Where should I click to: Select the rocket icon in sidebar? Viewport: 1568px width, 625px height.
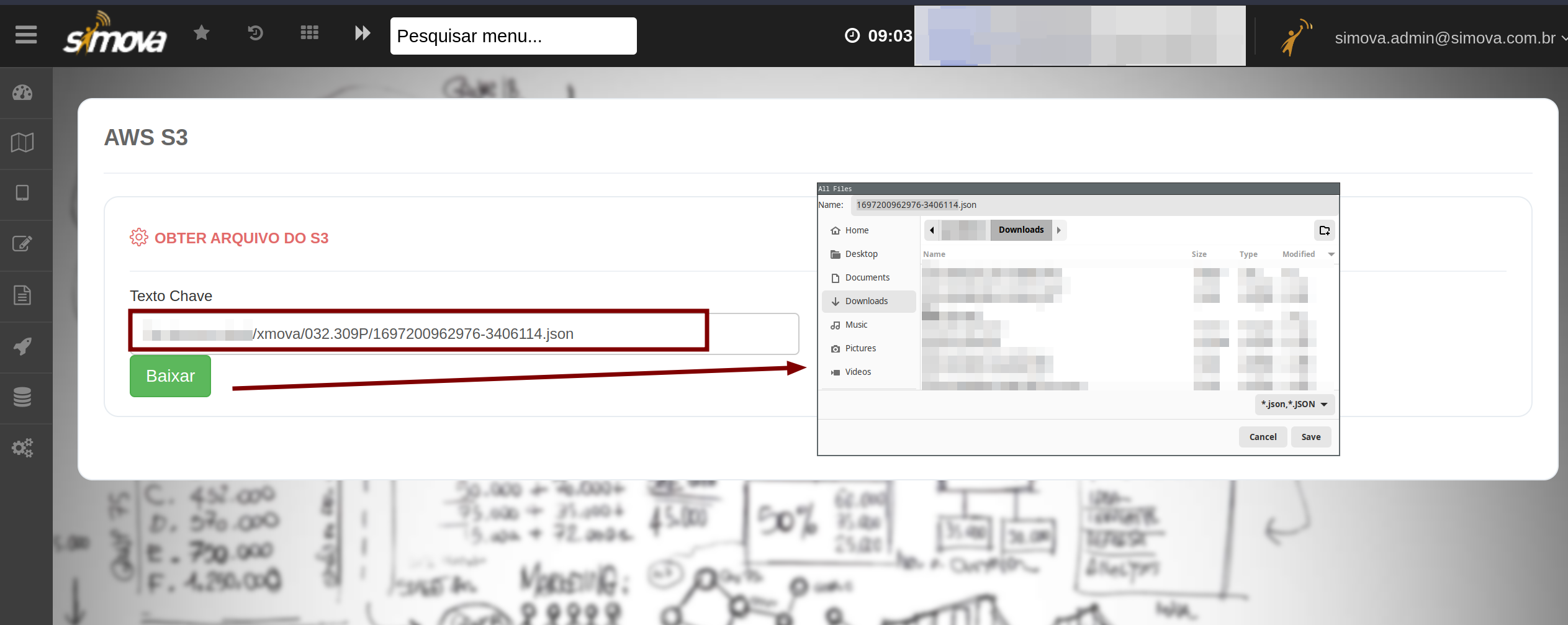23,346
